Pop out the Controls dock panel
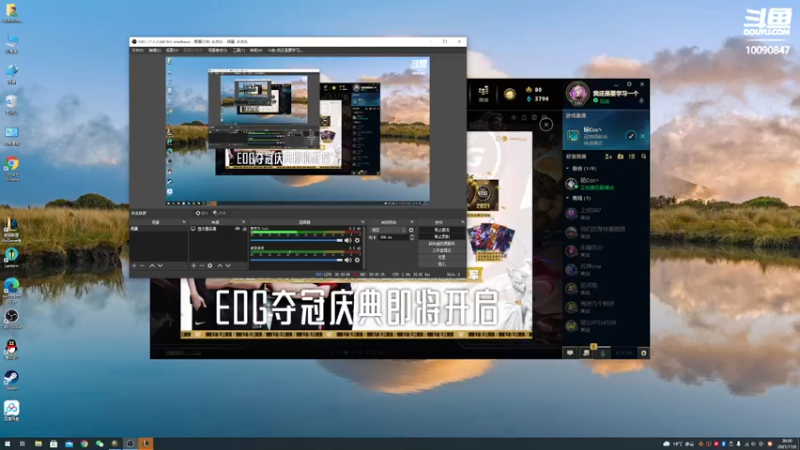Viewport: 800px width, 450px height. (462, 222)
